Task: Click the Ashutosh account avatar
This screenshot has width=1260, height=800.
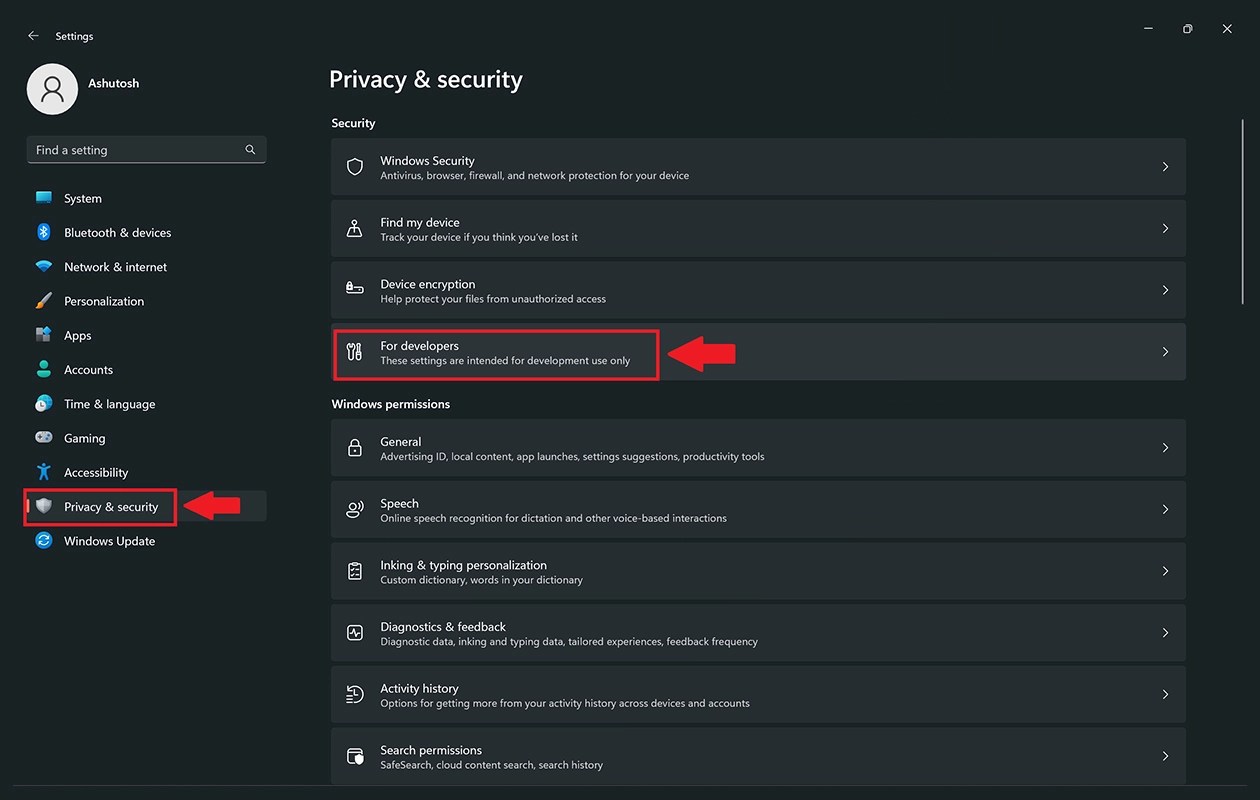Action: pyautogui.click(x=51, y=88)
